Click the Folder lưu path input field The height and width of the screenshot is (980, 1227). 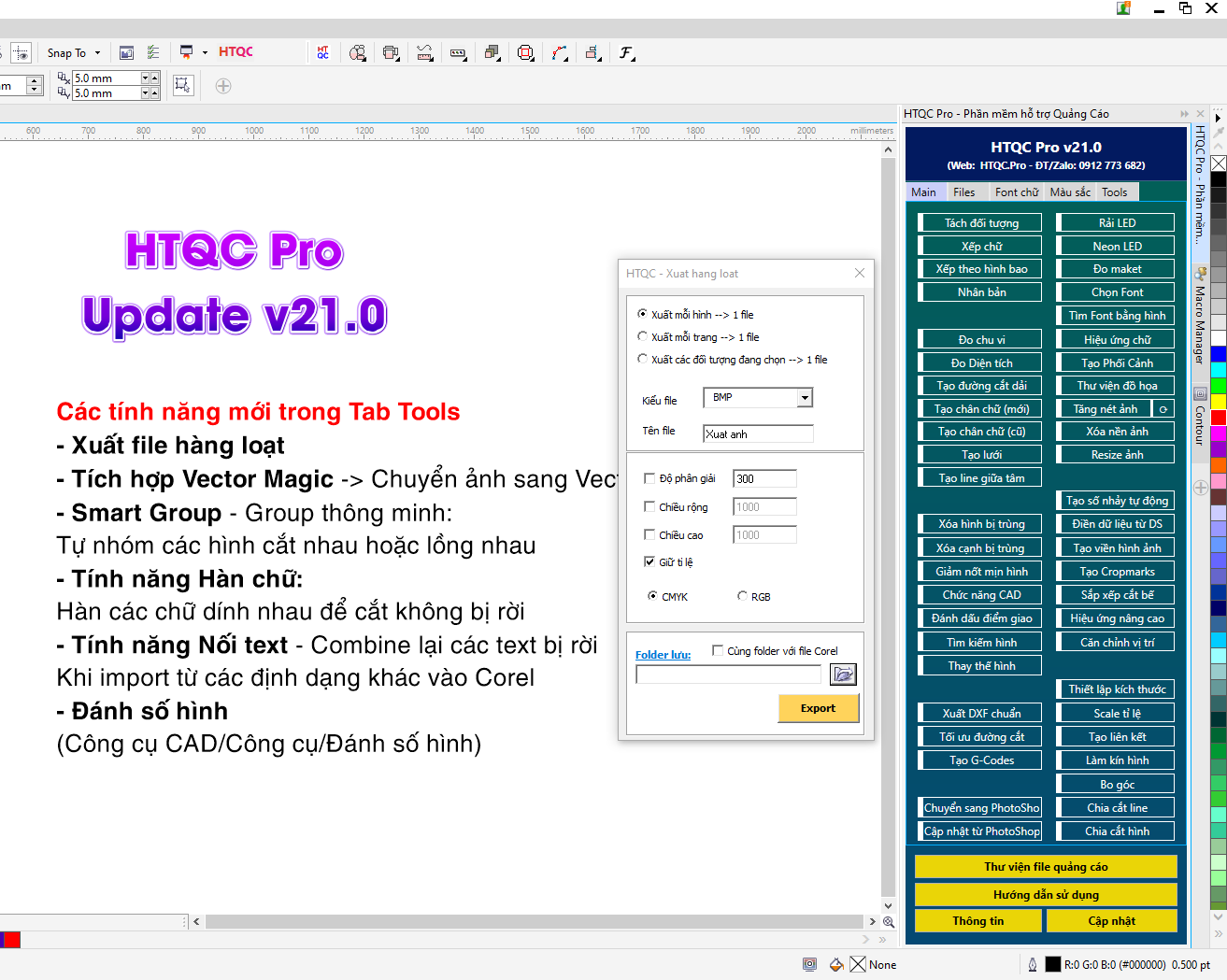coord(728,674)
